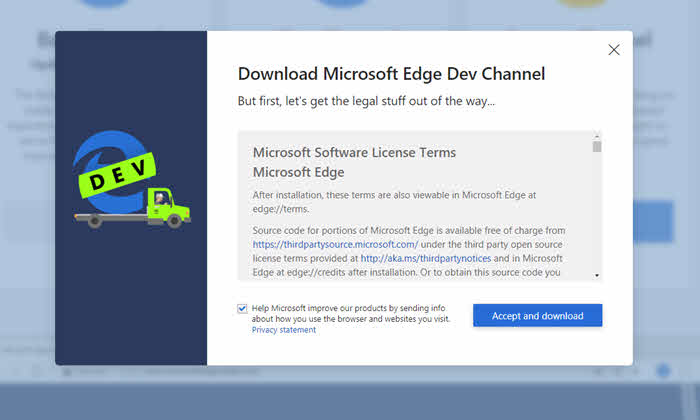
Task: Uncheck the Help Microsoft improve checkbox
Action: (242, 308)
